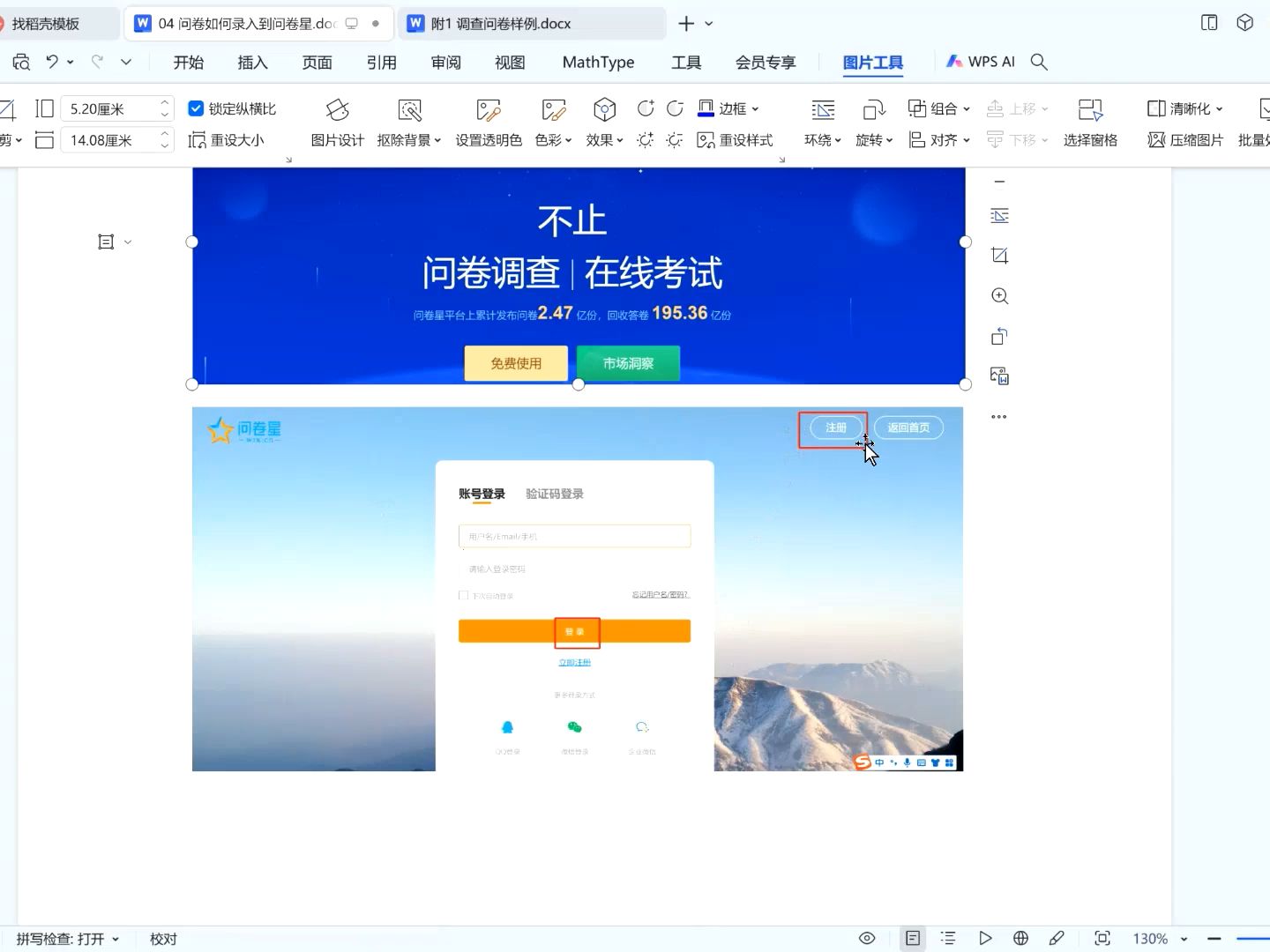Decrease picture brightness sun icon

click(x=675, y=140)
